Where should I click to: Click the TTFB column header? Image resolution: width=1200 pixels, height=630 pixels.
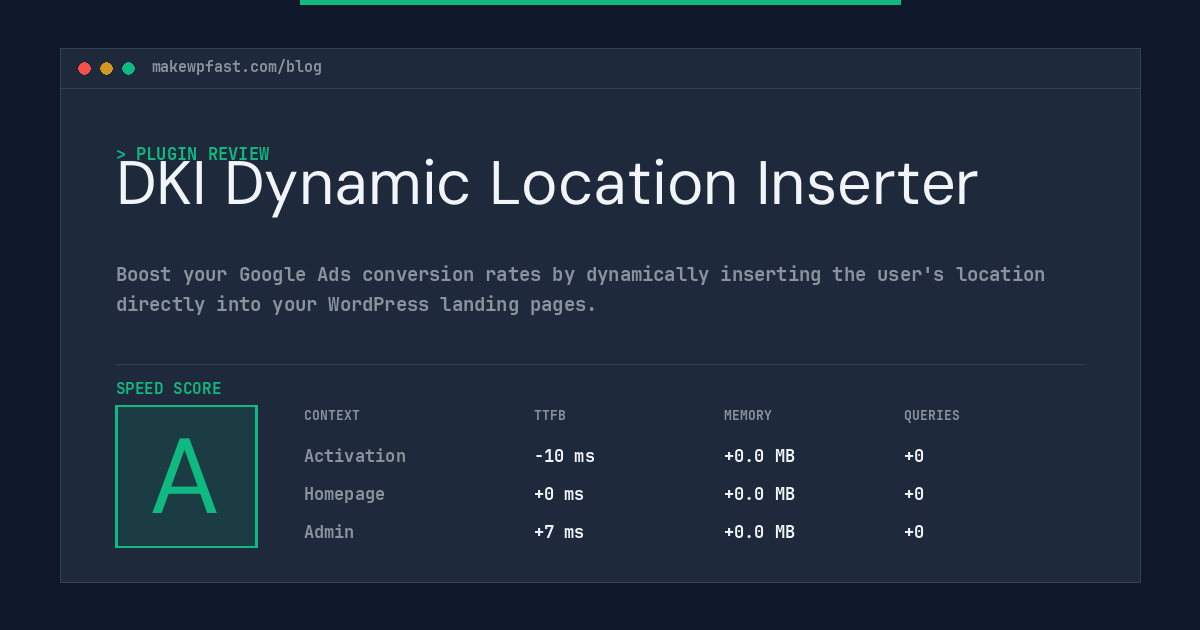550,416
